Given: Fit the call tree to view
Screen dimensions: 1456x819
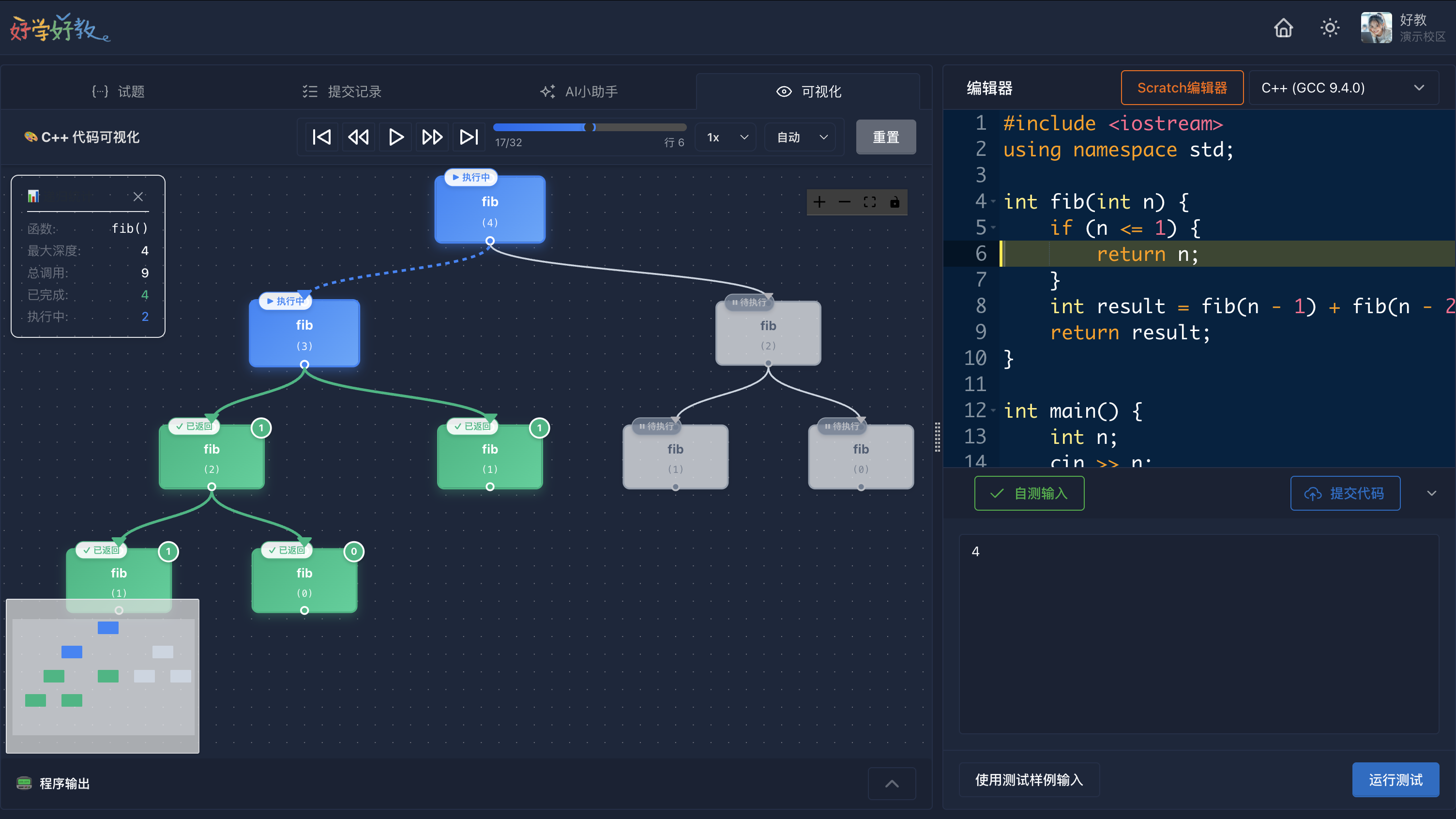Looking at the screenshot, I should pyautogui.click(x=870, y=202).
